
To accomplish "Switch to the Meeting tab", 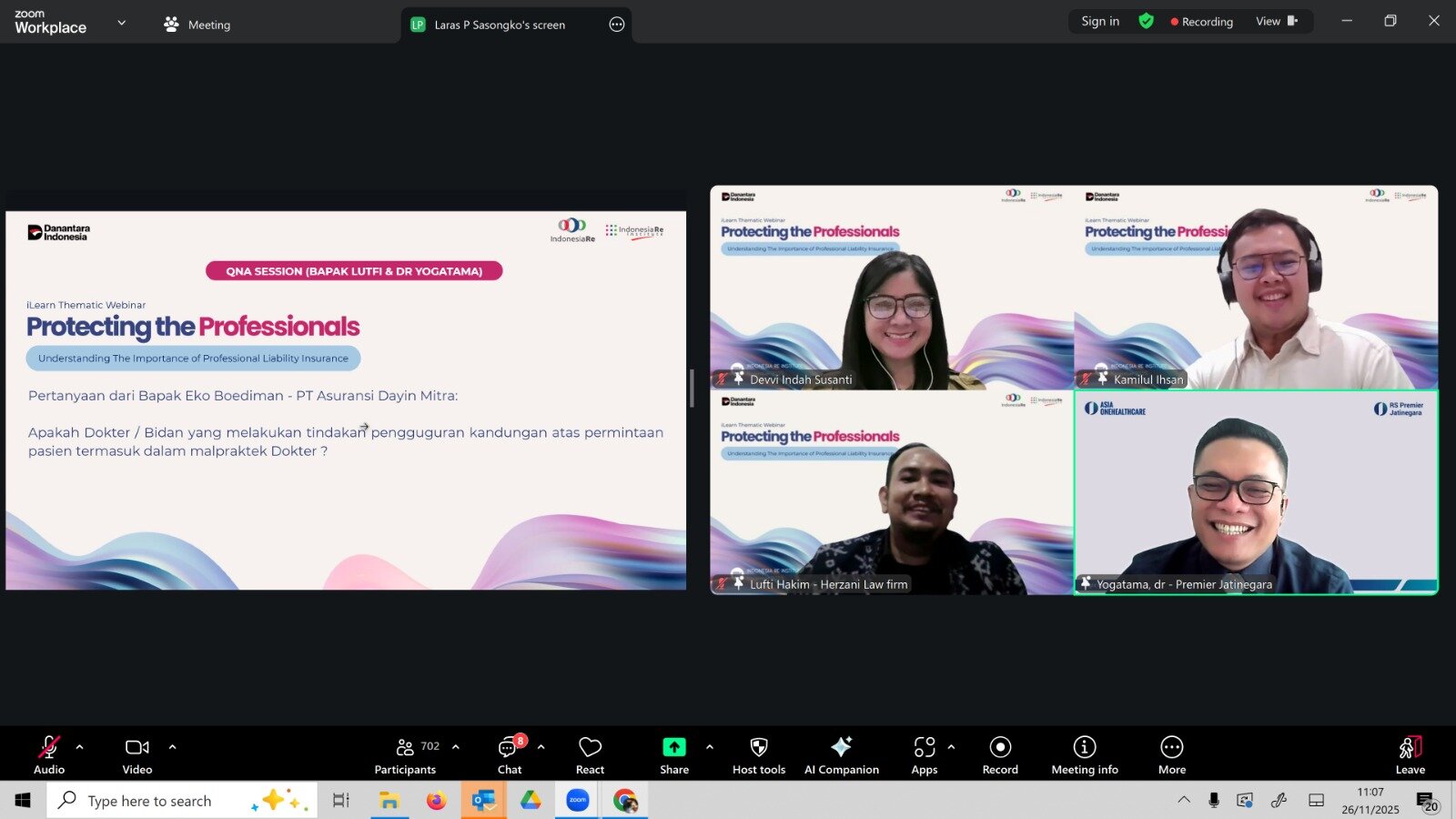I will tap(197, 25).
